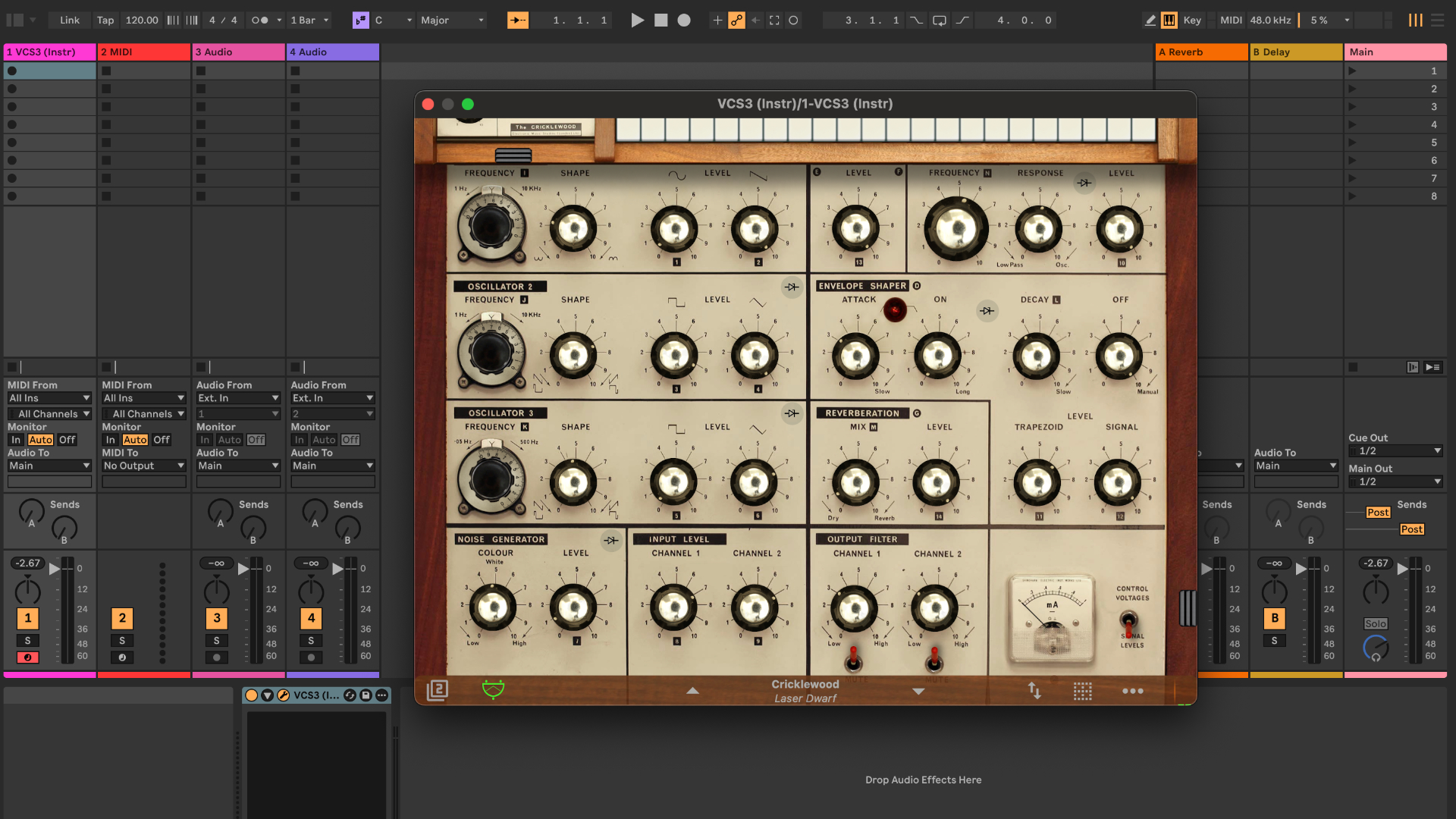
Task: Open the hamburger menu at top right
Action: [1438, 20]
